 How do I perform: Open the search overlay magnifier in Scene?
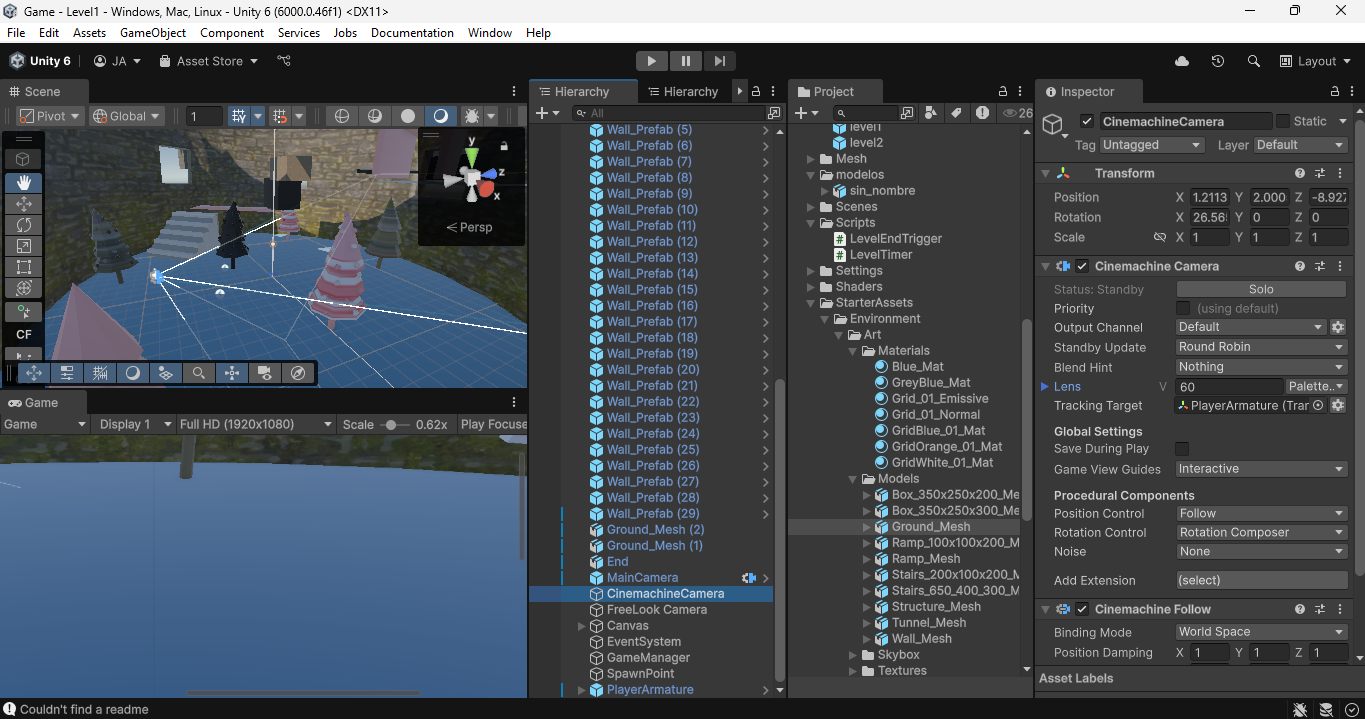(199, 373)
